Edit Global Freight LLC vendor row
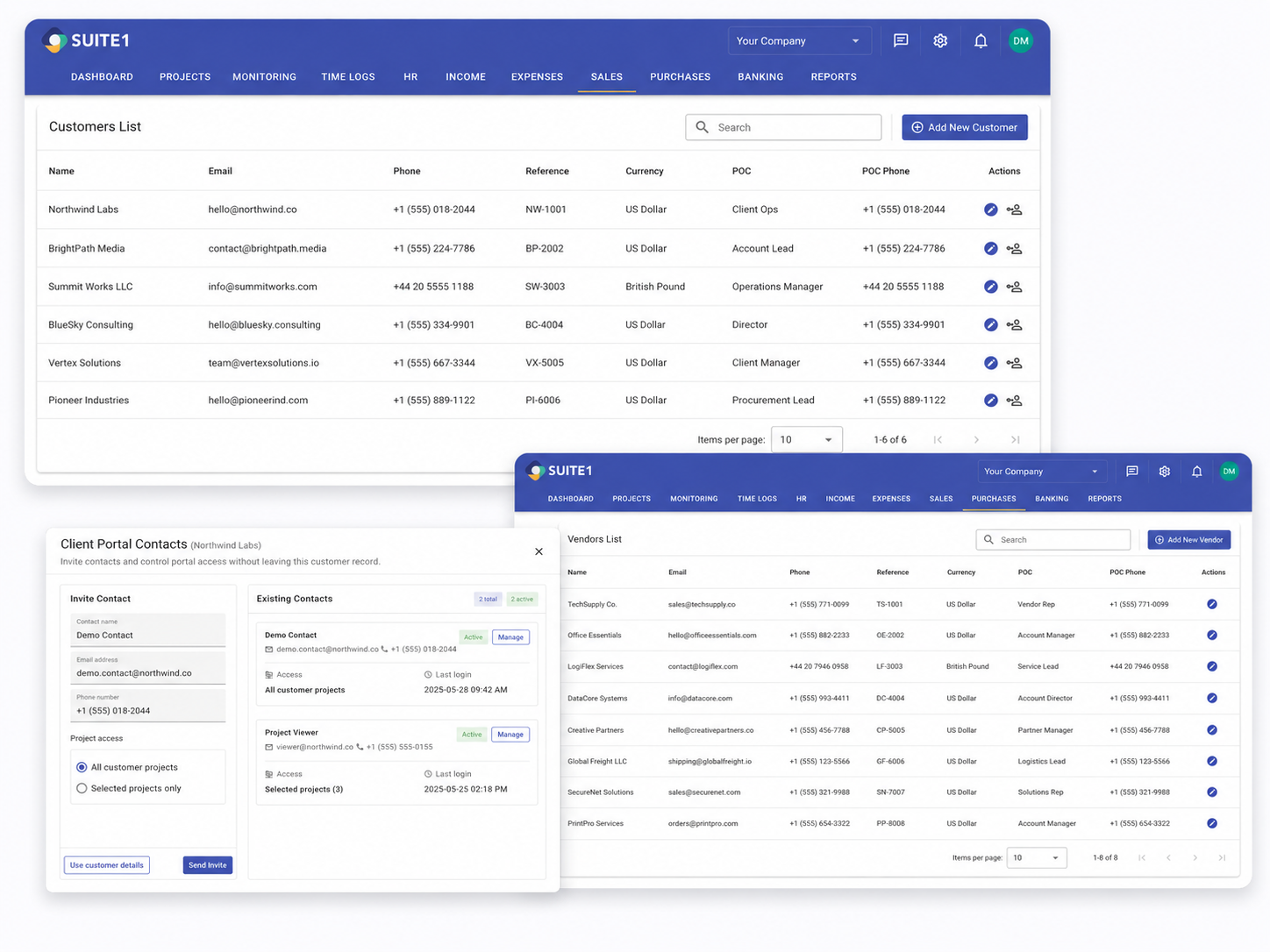The image size is (1270, 952). (x=1212, y=761)
